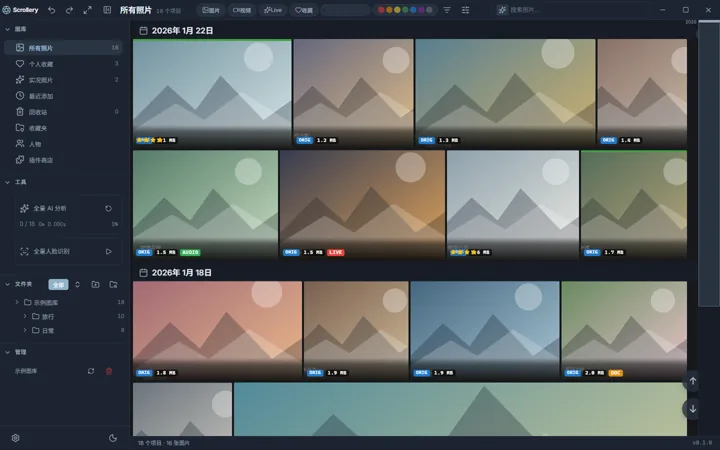Select the green color label filter
The width and height of the screenshot is (720, 450).
405,10
